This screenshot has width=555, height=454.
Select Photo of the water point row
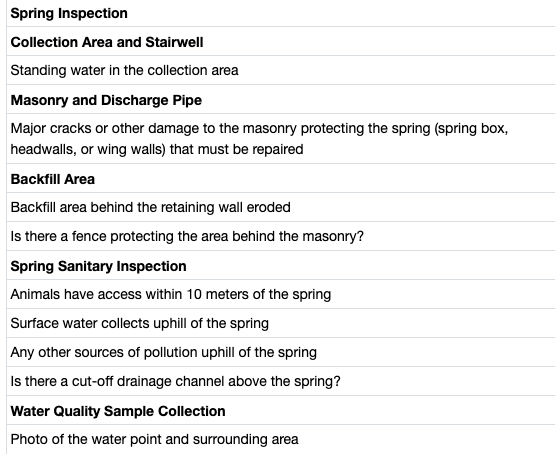tap(281, 439)
